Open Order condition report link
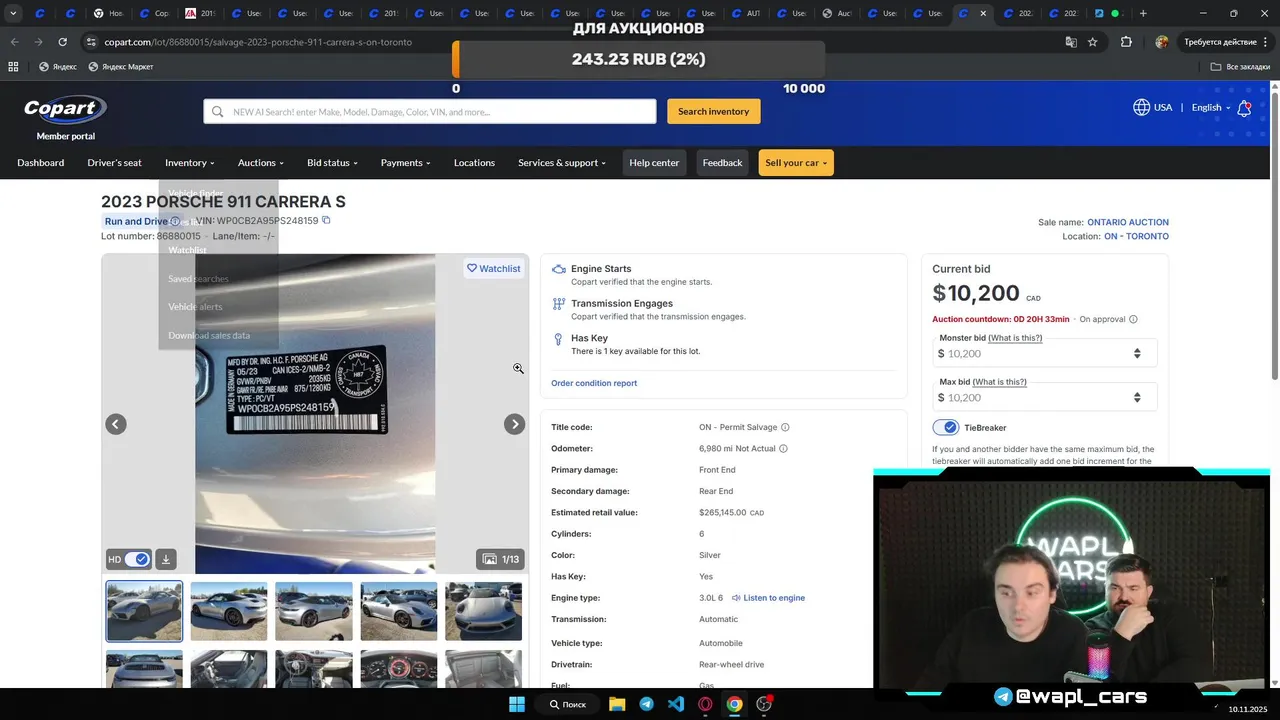This screenshot has height=720, width=1280. pyautogui.click(x=594, y=383)
